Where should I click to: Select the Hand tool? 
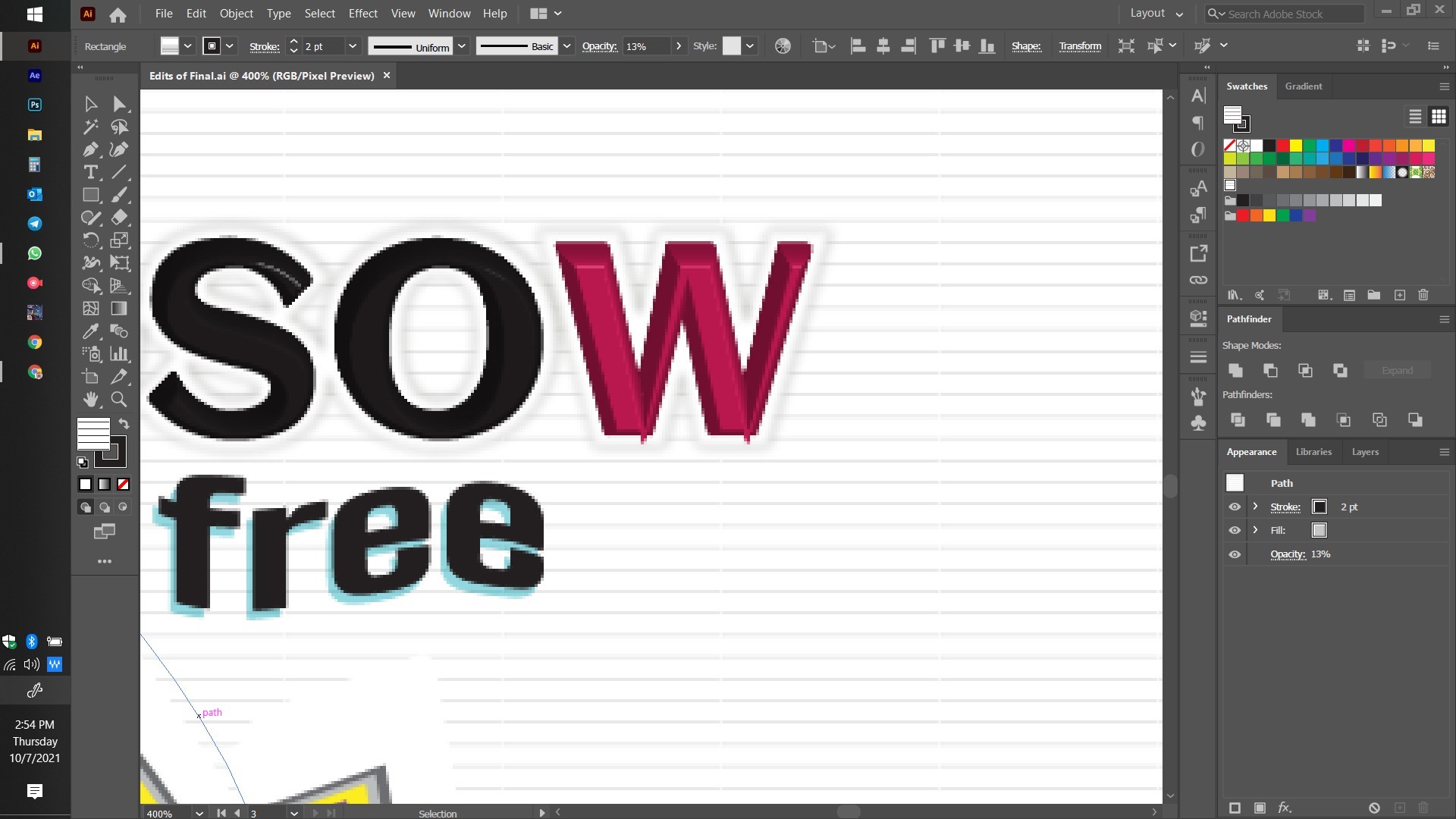pos(90,400)
